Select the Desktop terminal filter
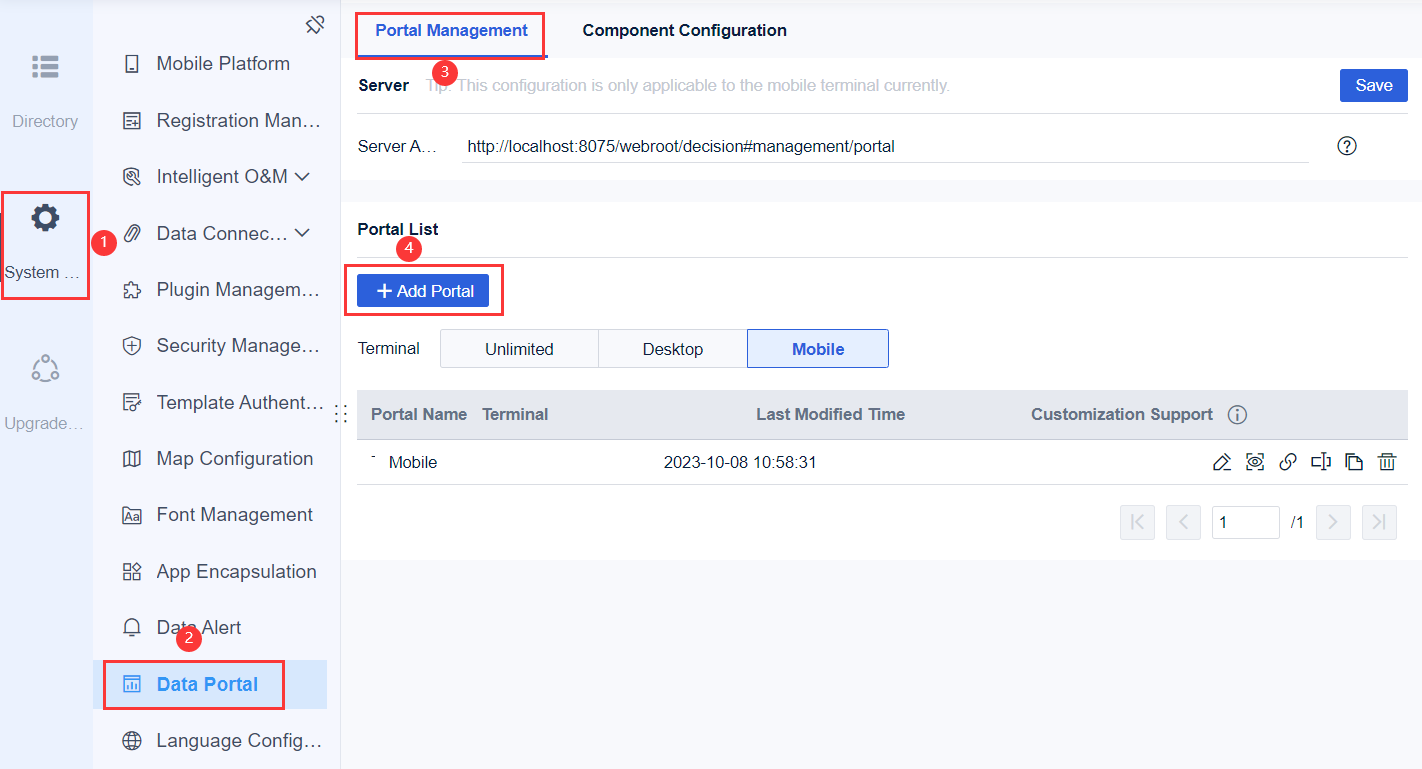The image size is (1422, 769). click(671, 348)
